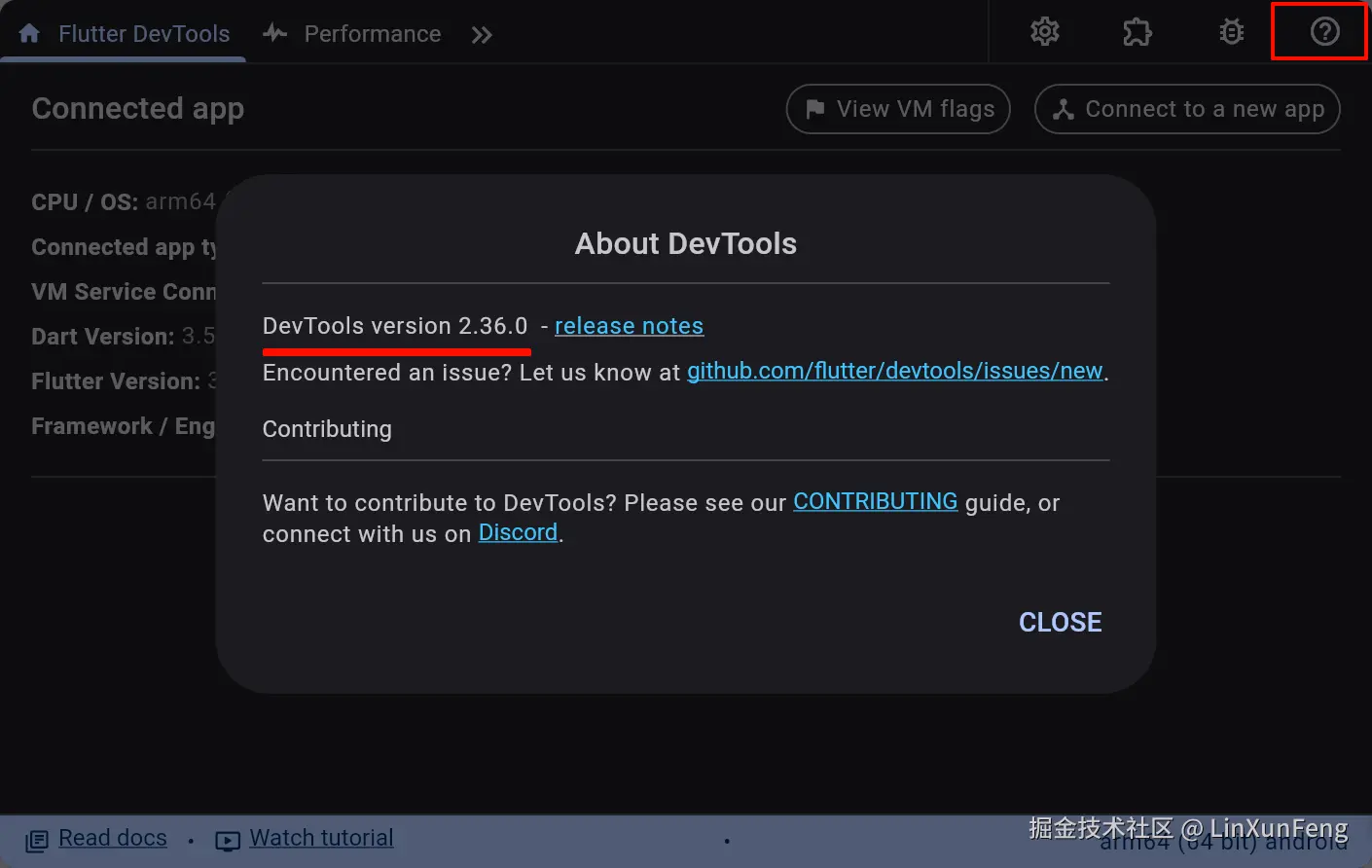Switch to the Performance tab
The height and width of the screenshot is (868, 1372).
click(x=352, y=34)
